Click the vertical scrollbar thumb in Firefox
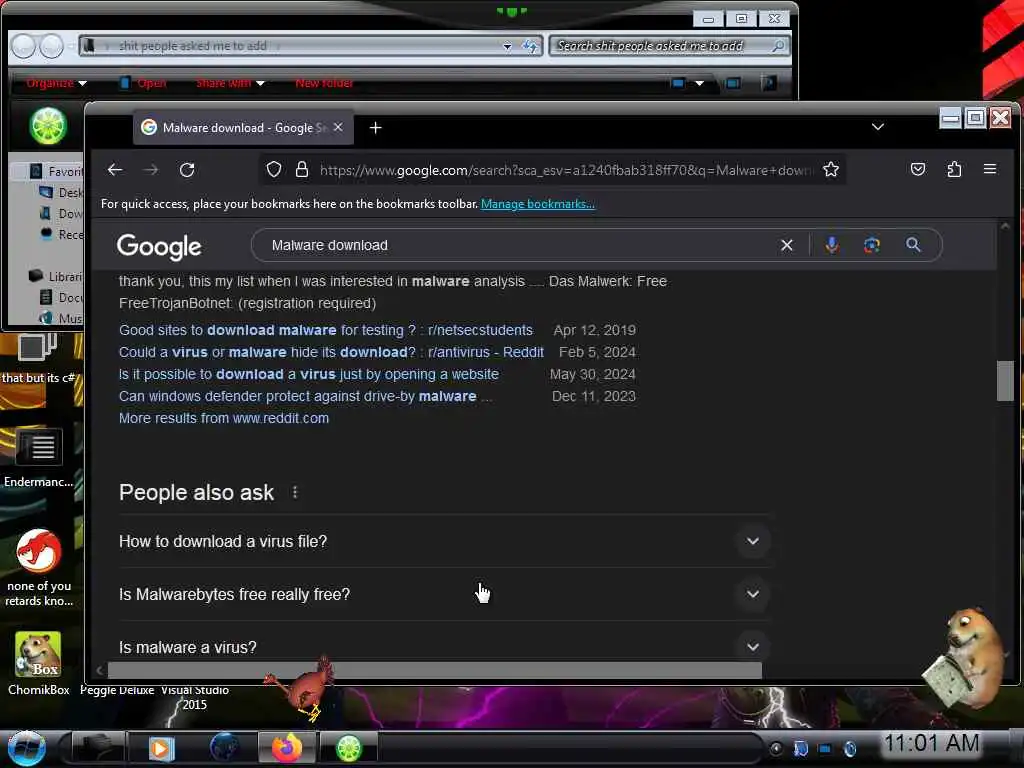 coord(1004,380)
